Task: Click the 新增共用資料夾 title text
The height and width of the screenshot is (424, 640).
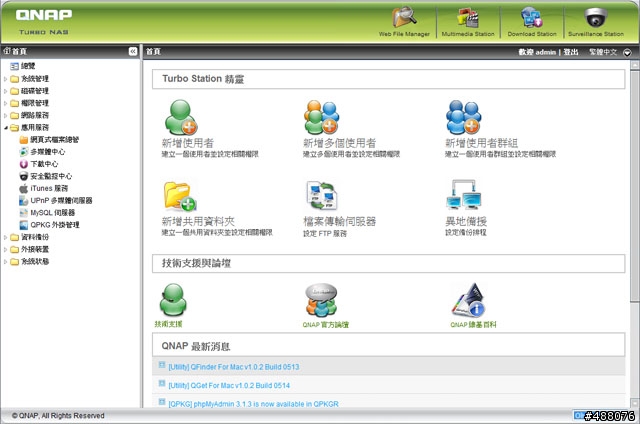Action: point(198,221)
